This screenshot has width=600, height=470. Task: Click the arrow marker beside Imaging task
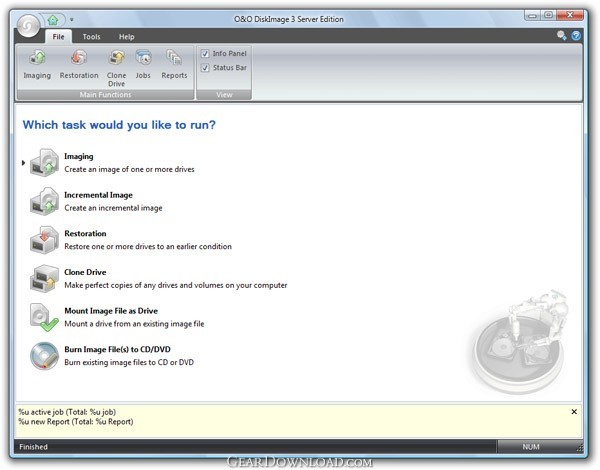(23, 163)
